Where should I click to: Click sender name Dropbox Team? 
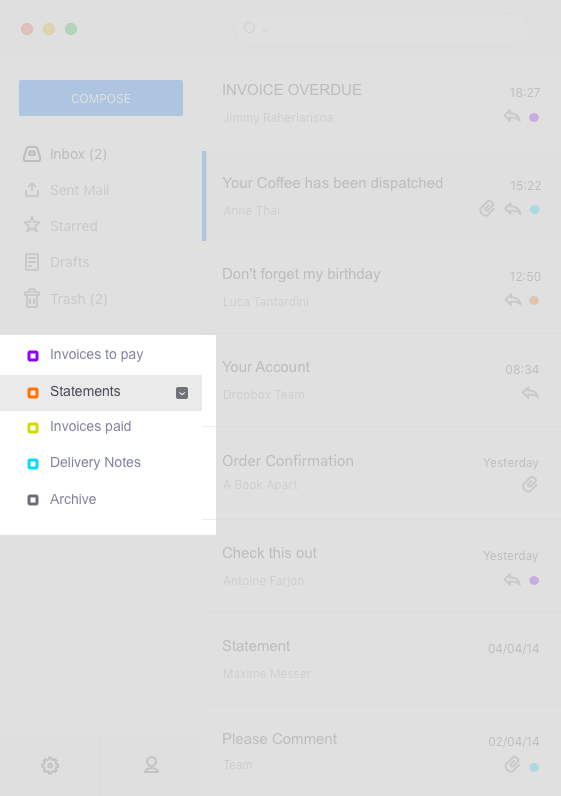(x=263, y=395)
